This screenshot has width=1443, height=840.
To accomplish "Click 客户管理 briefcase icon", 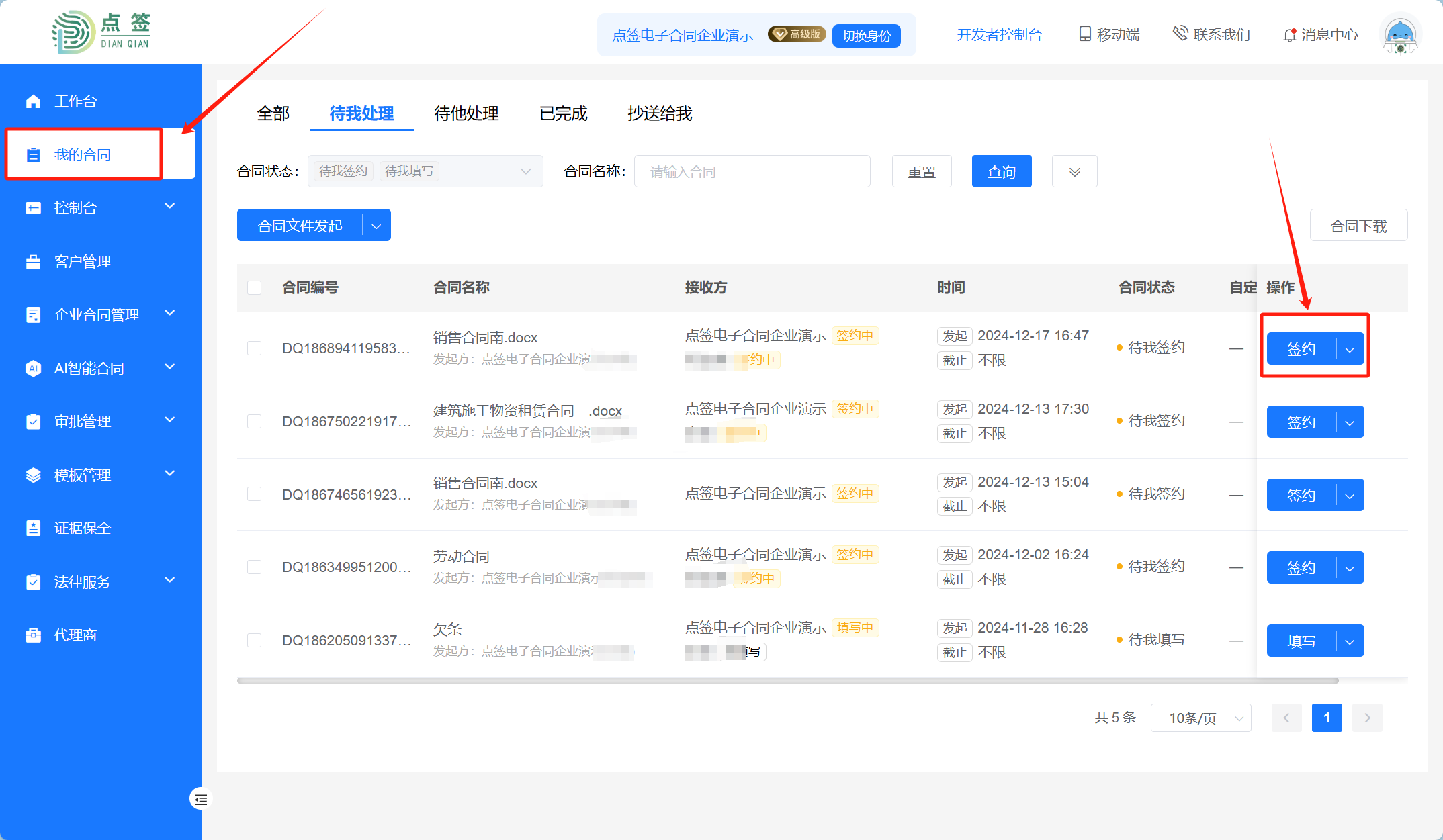I will point(33,262).
